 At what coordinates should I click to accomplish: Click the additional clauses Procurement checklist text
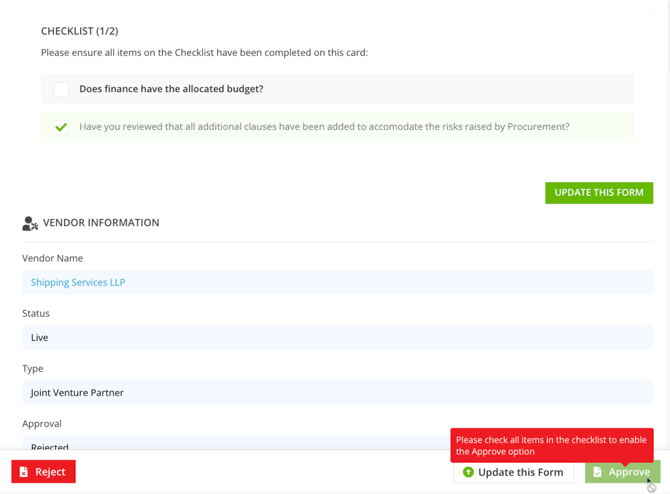[324, 127]
